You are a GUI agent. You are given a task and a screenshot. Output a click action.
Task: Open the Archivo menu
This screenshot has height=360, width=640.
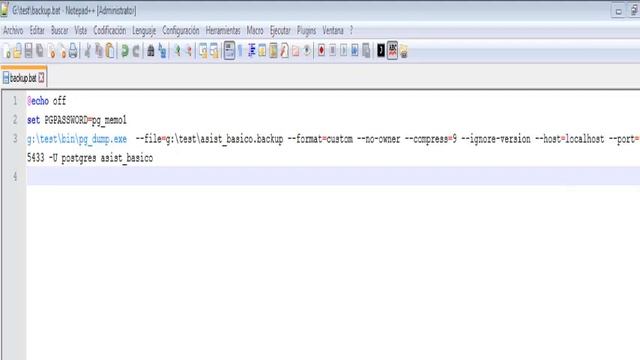(13, 31)
